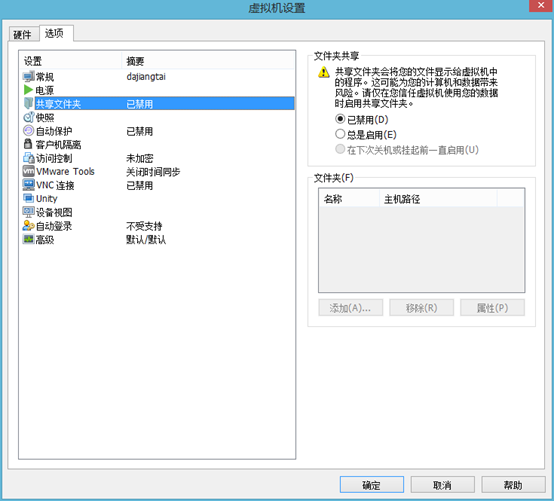
Task: Select the 访问控制 row label
Action: point(54,158)
